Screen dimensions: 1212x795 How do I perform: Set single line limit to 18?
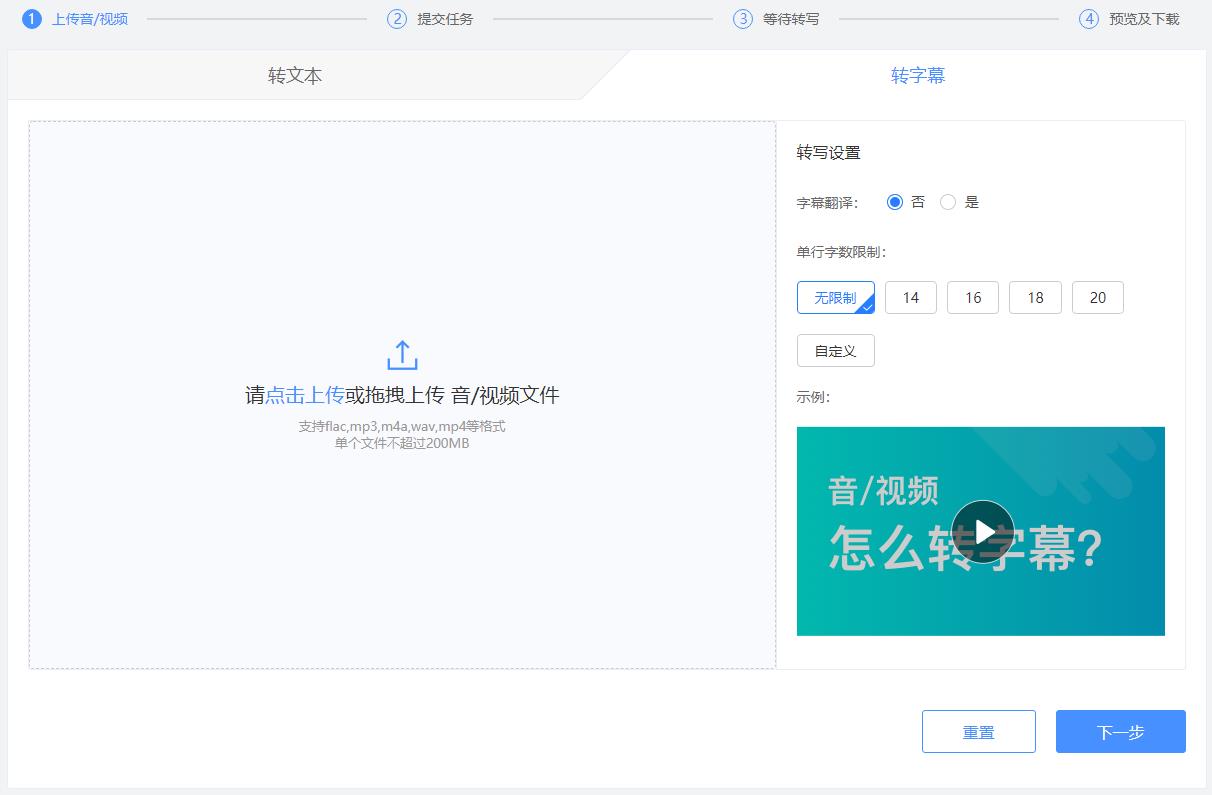1035,298
